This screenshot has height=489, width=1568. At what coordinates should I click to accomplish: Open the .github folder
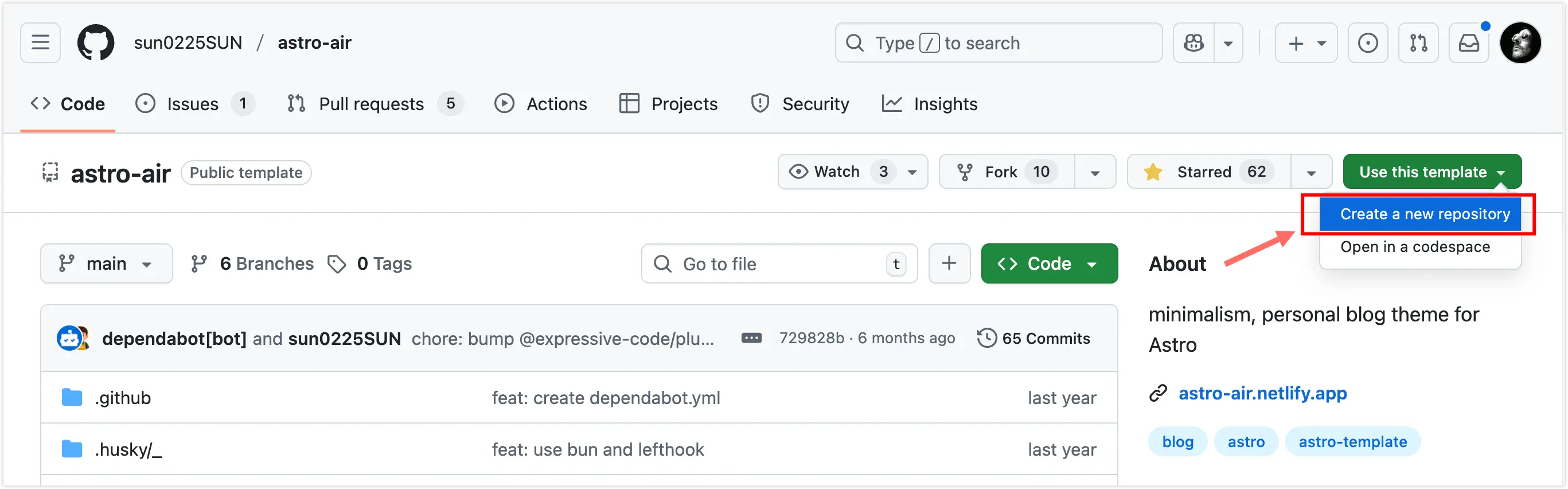tap(122, 397)
